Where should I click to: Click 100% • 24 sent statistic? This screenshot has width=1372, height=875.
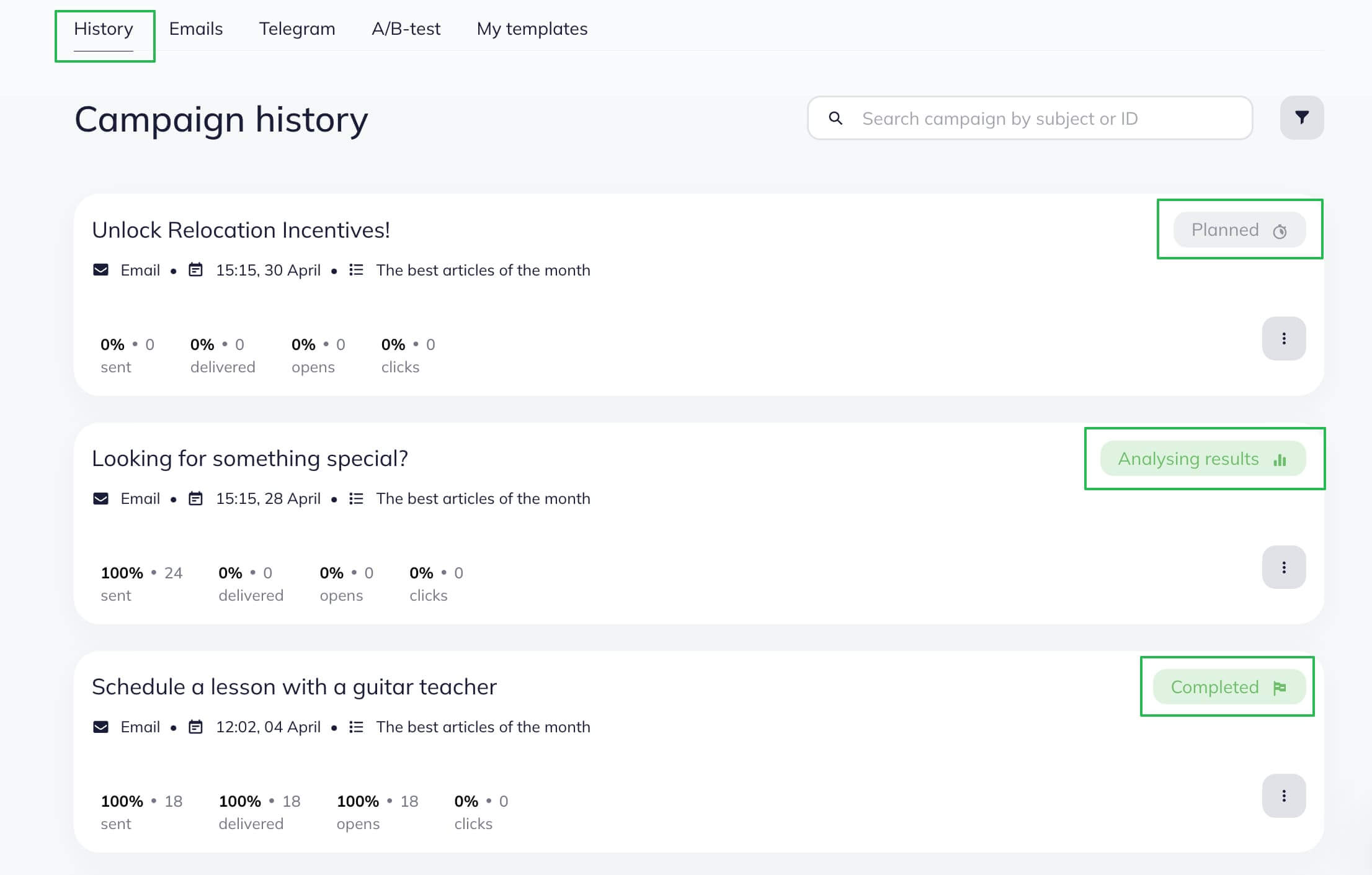tap(141, 583)
